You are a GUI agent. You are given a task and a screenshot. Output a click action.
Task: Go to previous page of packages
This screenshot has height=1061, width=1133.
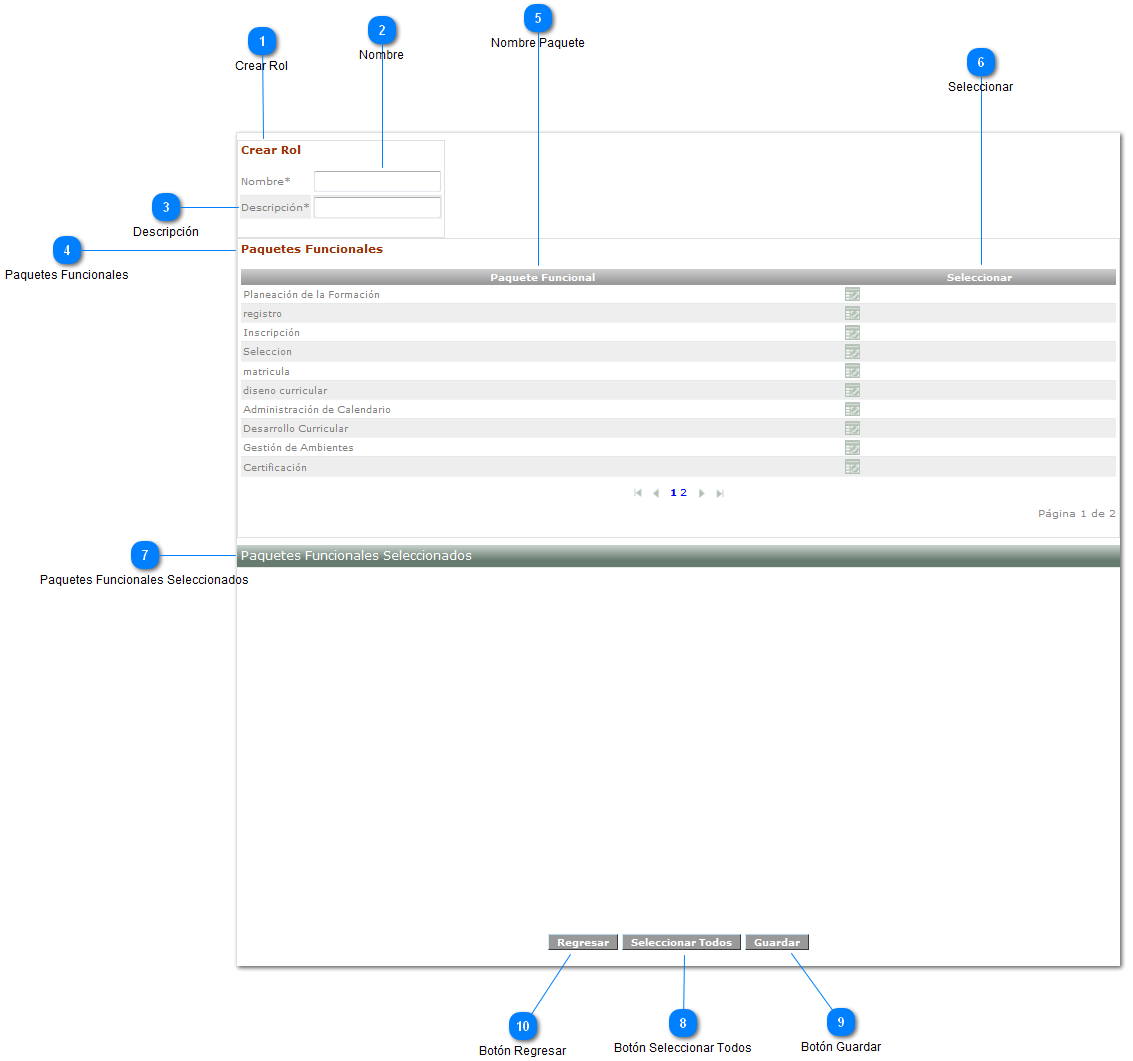[x=656, y=493]
